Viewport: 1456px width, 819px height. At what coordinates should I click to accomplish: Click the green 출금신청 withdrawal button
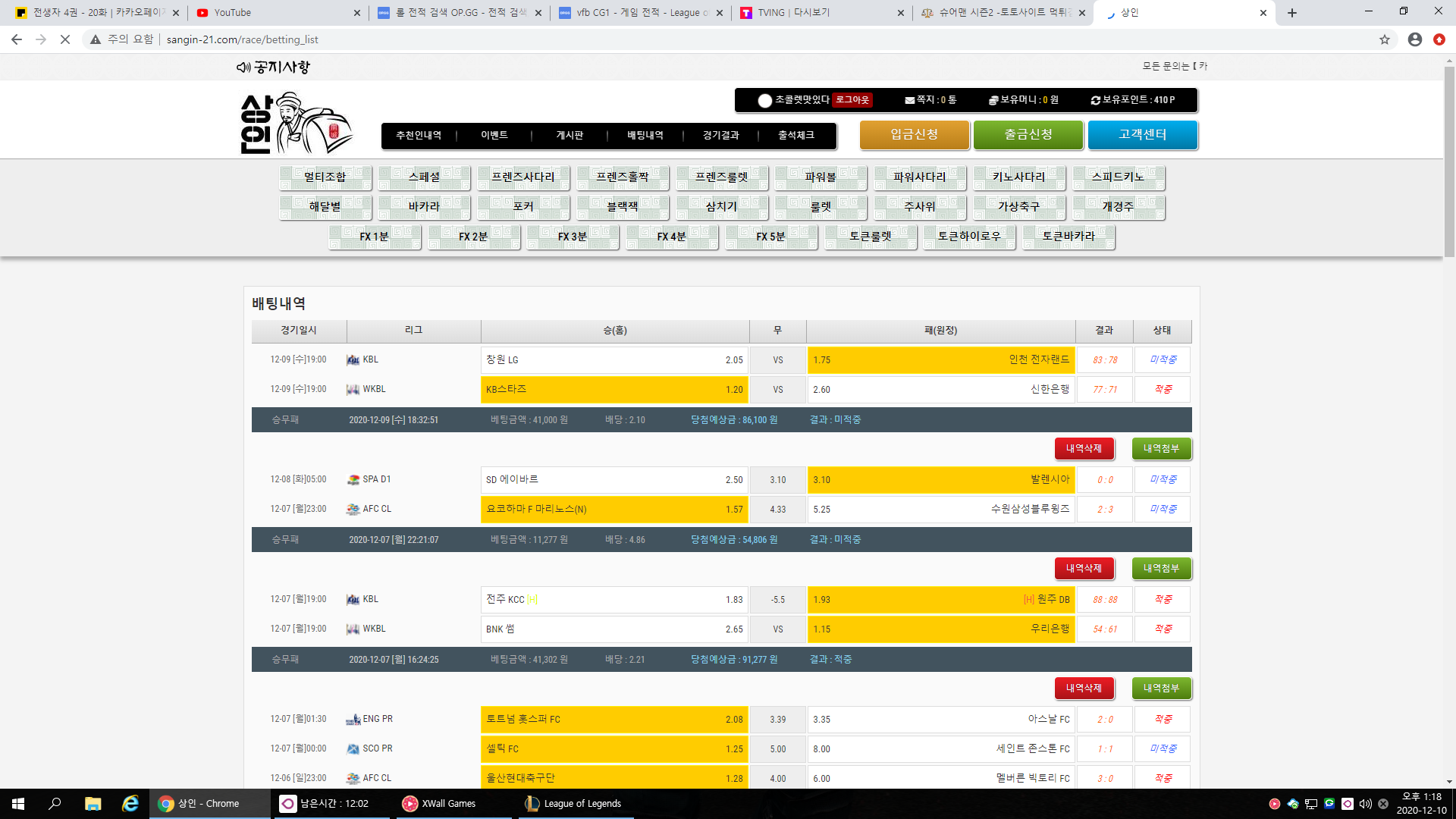pyautogui.click(x=1028, y=135)
